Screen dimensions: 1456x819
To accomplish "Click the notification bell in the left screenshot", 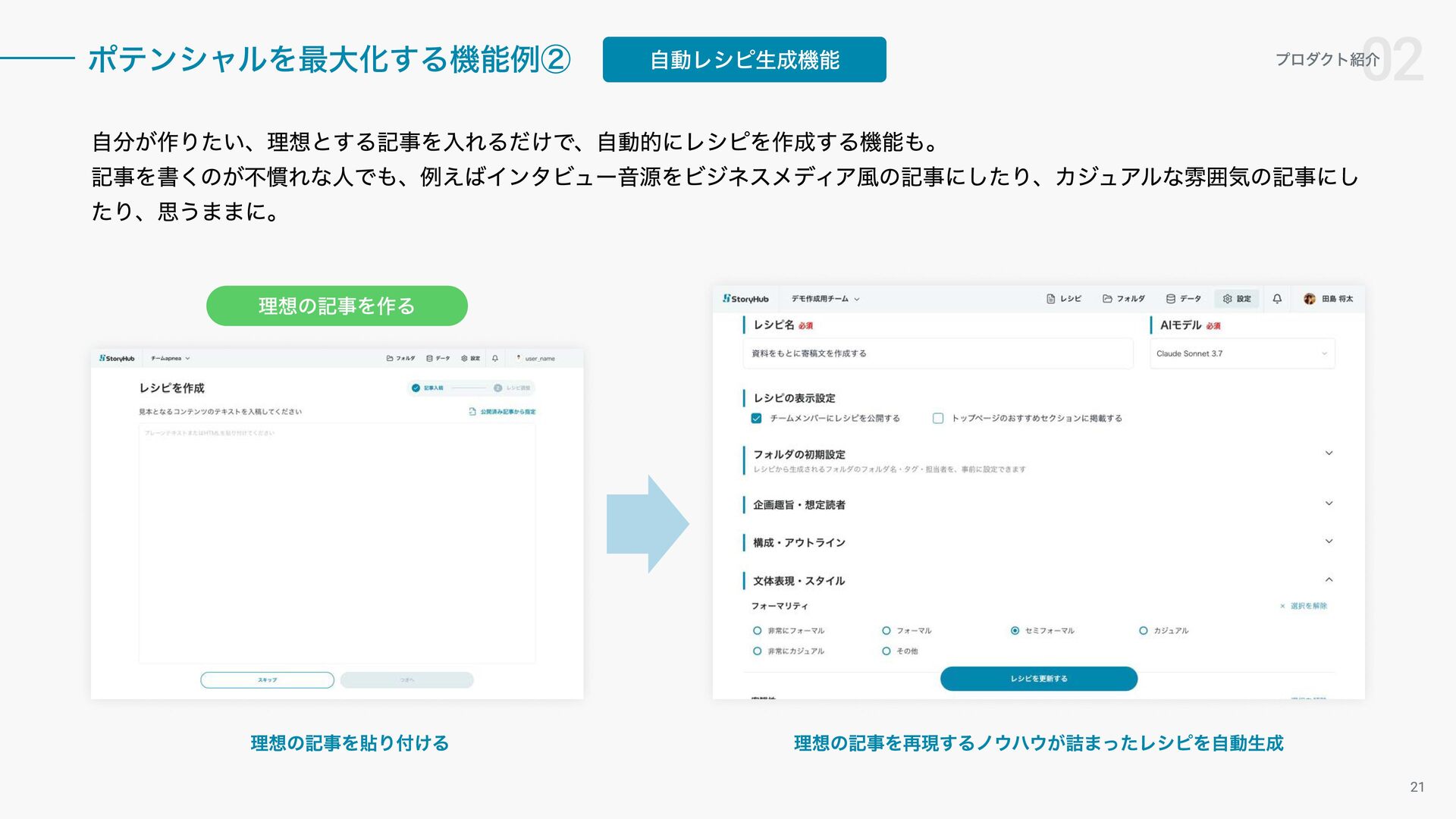I will 495,359.
